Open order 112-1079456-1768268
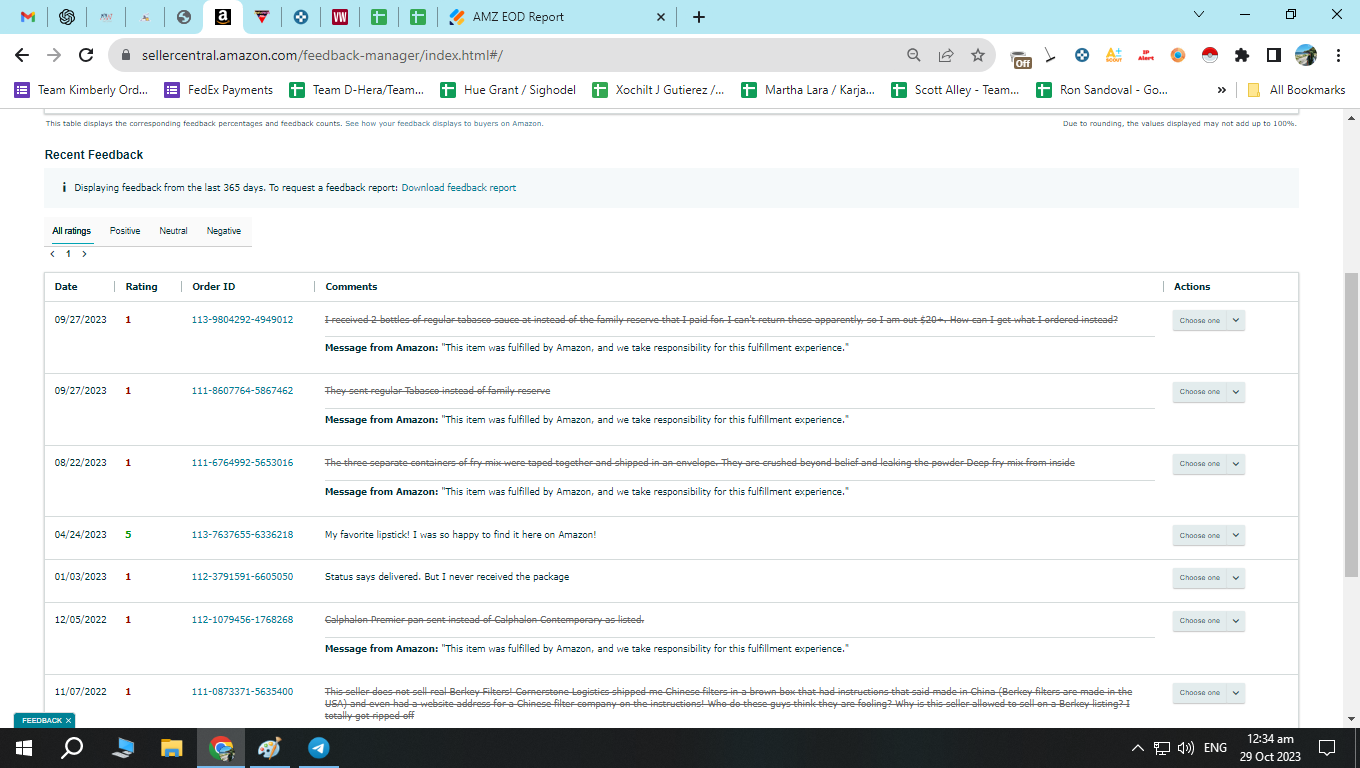The height and width of the screenshot is (768, 1360). point(242,620)
